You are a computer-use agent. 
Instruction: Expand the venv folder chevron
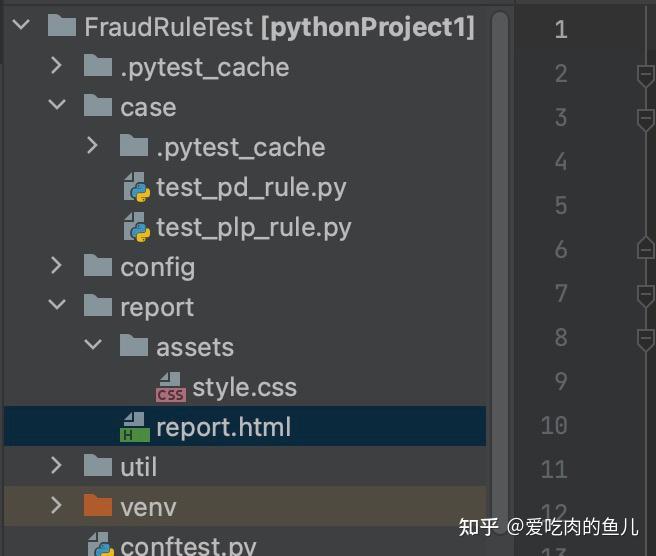tap(57, 507)
